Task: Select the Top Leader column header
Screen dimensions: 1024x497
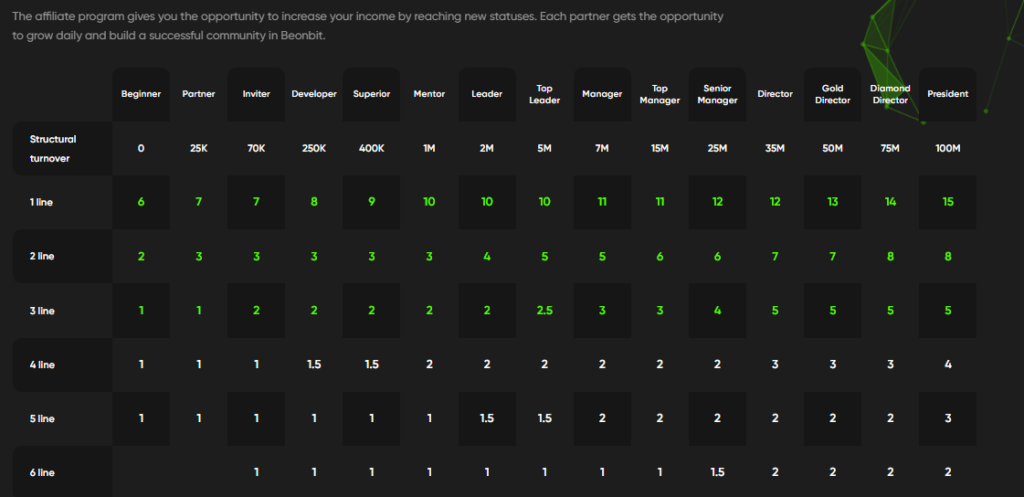Action: (x=544, y=94)
